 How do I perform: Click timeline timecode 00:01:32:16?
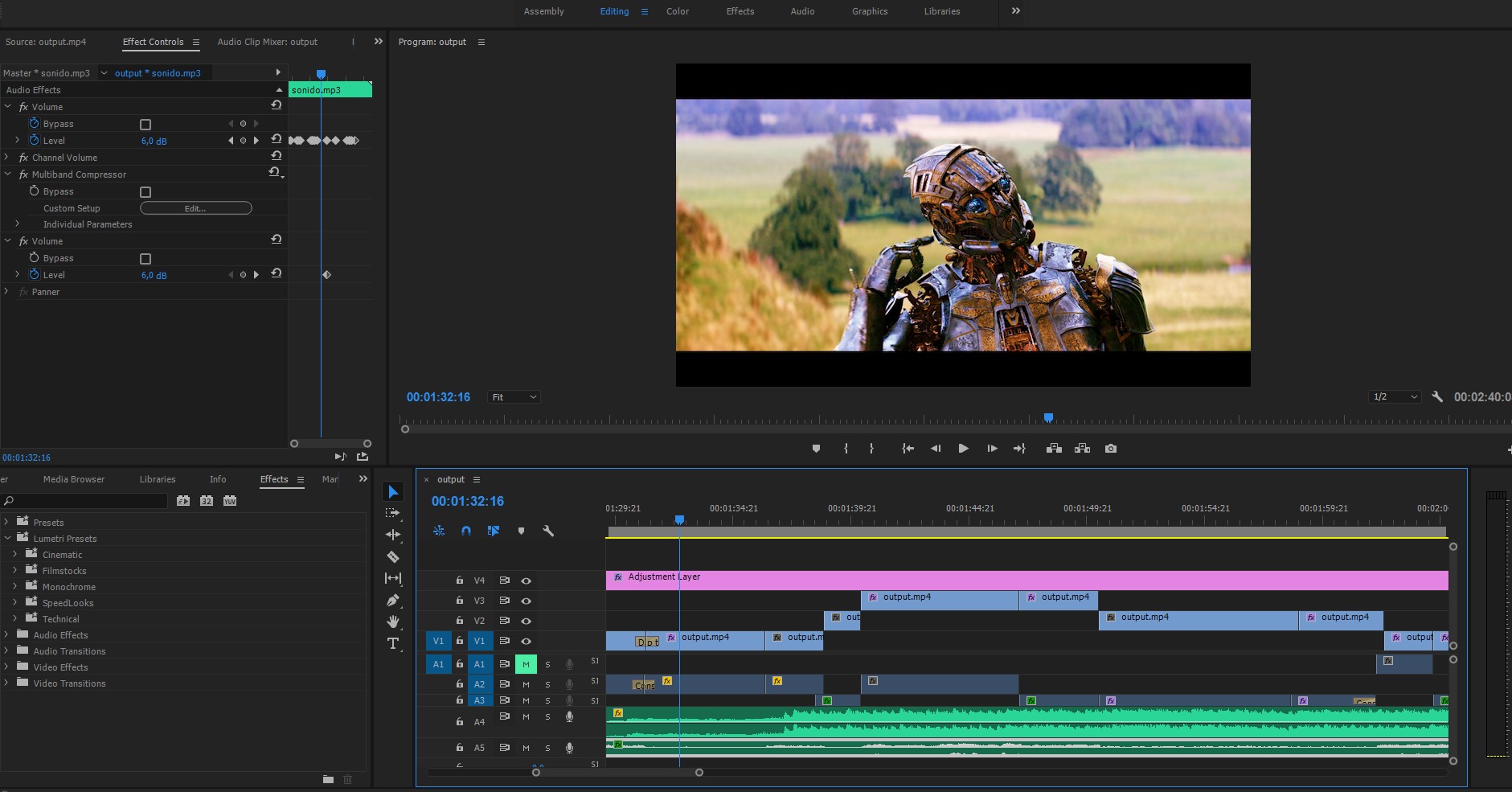coord(468,501)
